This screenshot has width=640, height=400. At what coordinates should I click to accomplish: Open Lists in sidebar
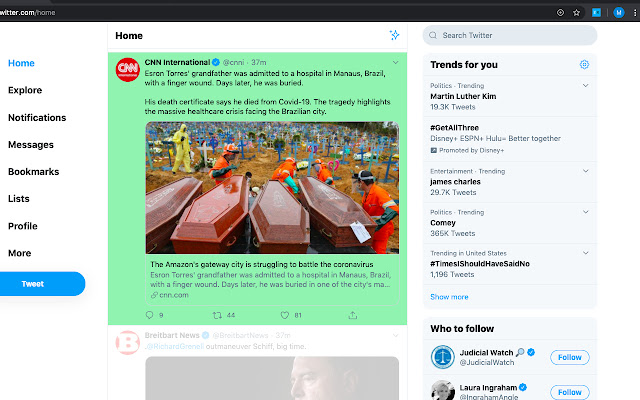[19, 199]
